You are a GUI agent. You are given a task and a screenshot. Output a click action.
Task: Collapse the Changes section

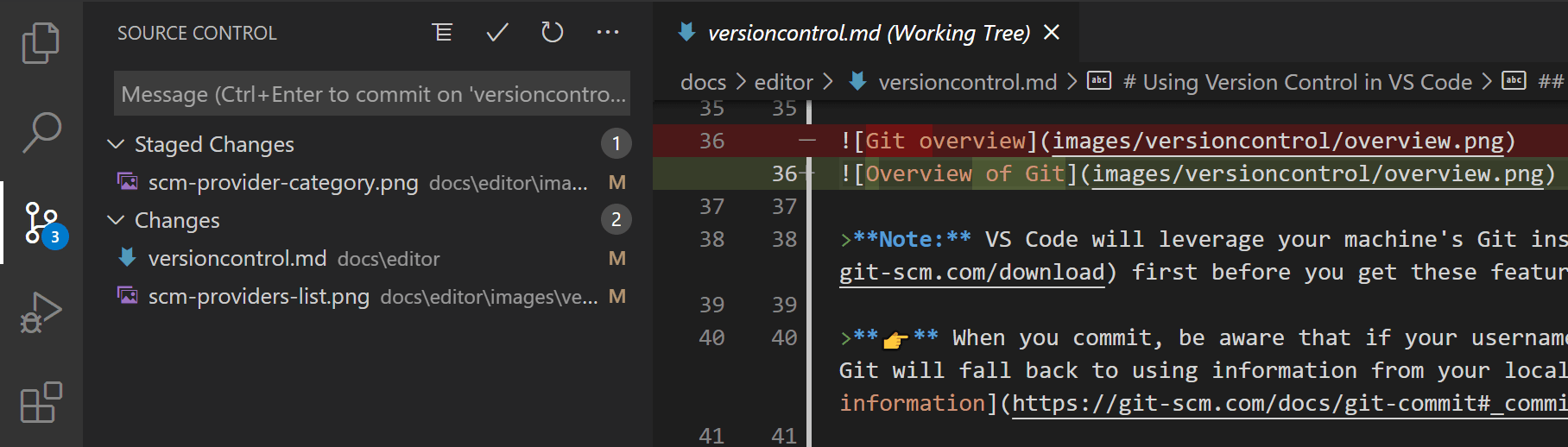pyautogui.click(x=116, y=220)
